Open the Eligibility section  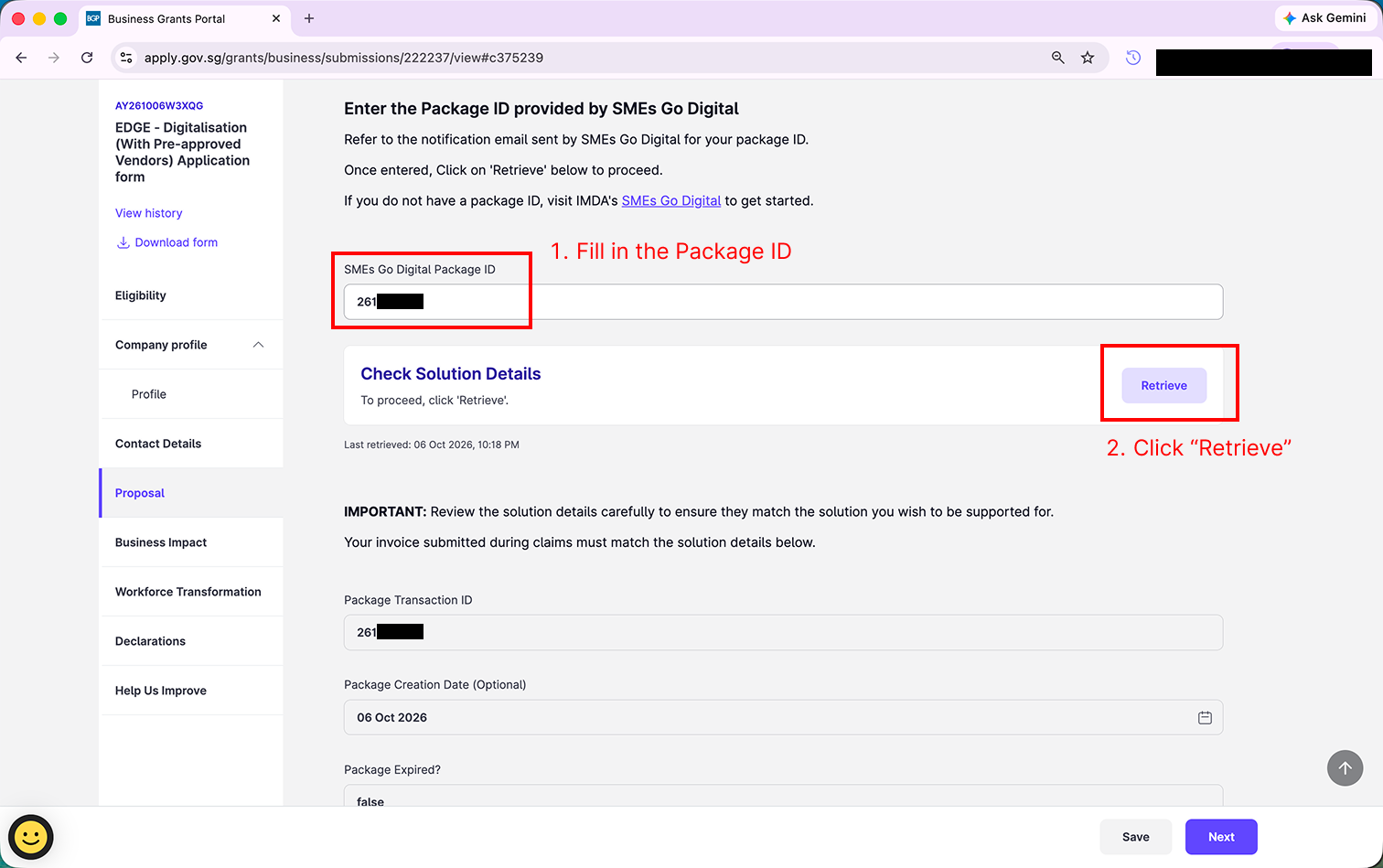[191, 295]
